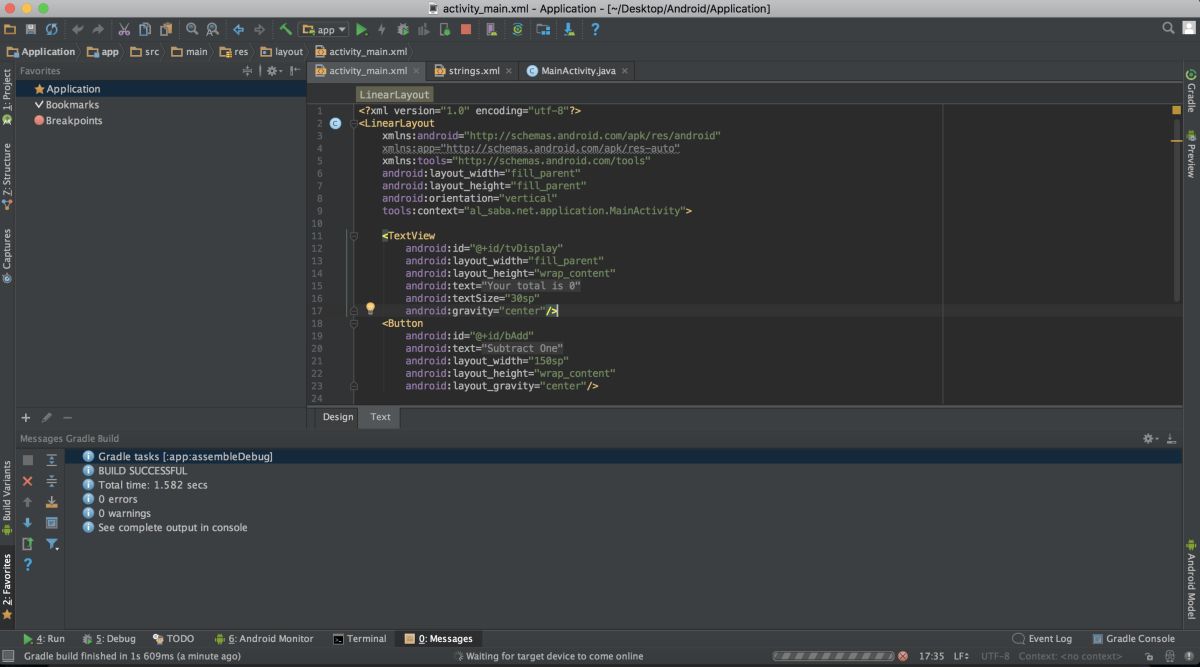Close the activity_main.xml tab
Viewport: 1200px width, 667px height.
point(417,71)
